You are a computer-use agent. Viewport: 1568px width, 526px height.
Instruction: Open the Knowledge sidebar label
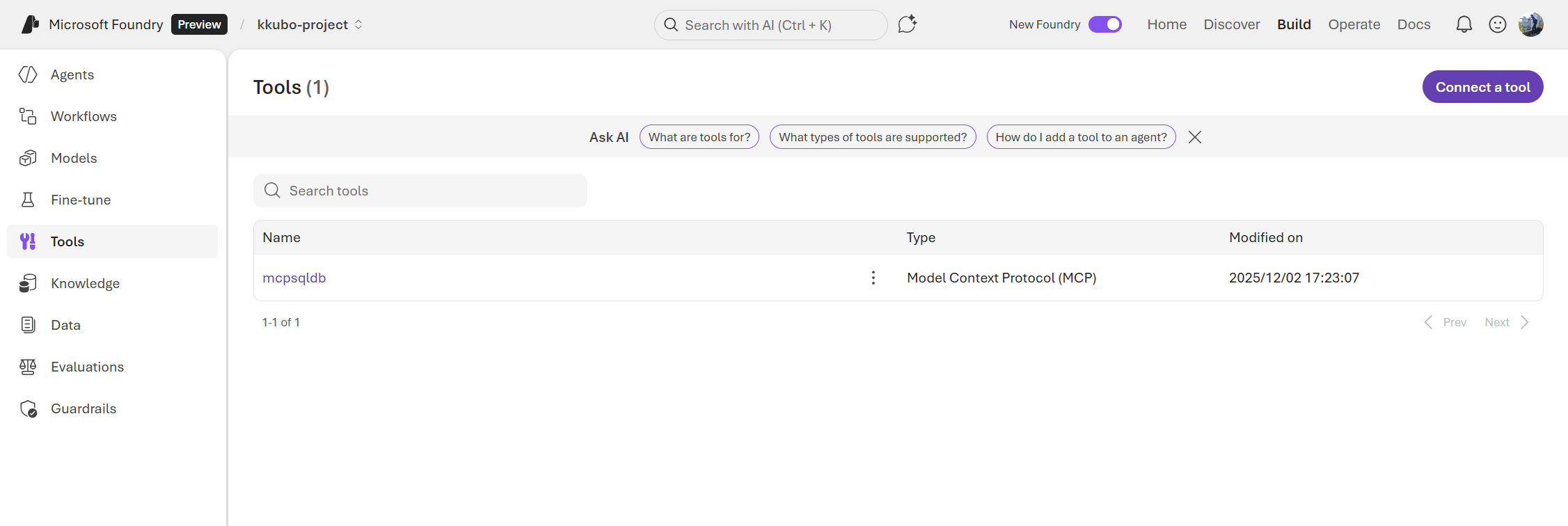pos(85,283)
